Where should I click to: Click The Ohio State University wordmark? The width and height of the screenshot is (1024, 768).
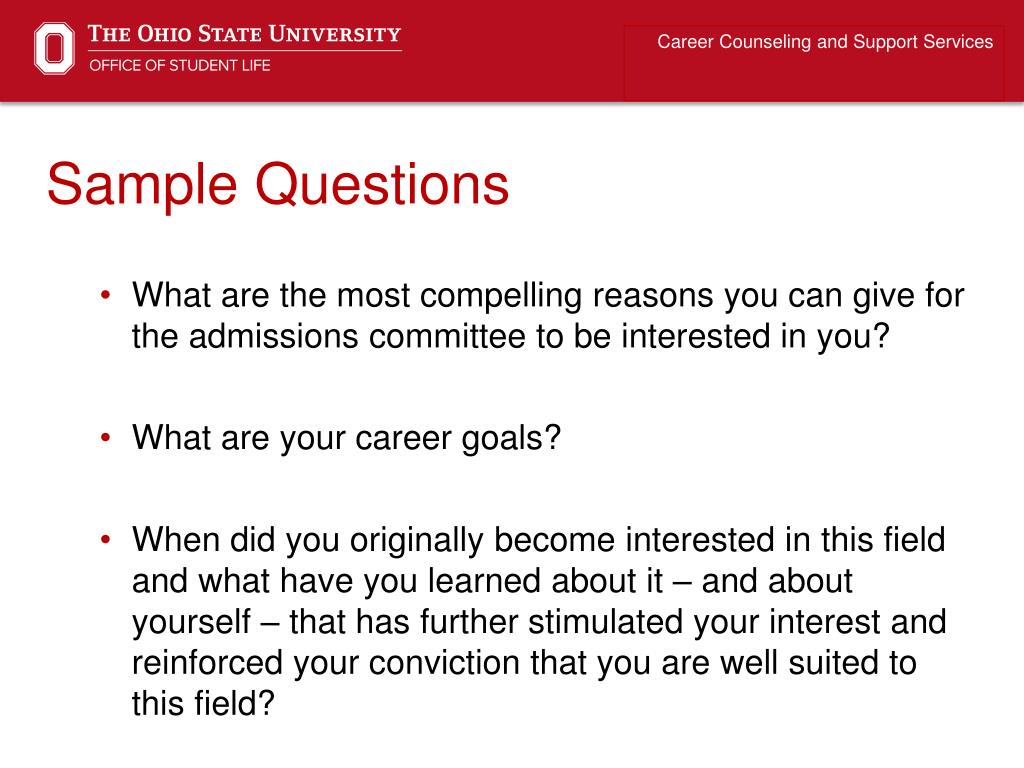tap(244, 34)
